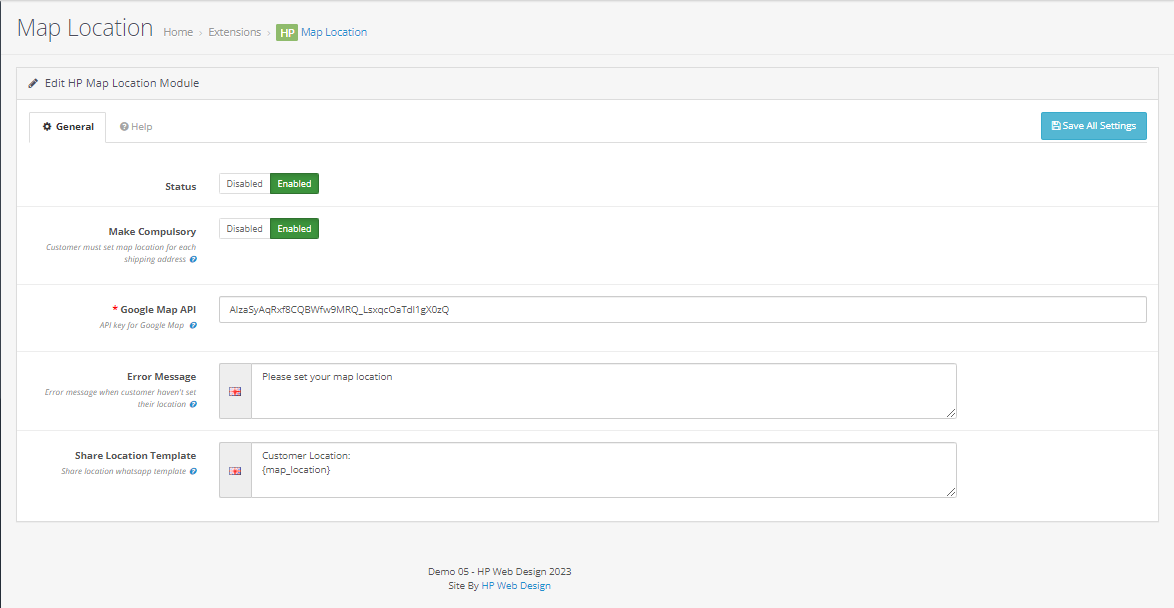Click the green HP badge in breadcrumb
Viewport: 1174px width, 608px height.
point(287,32)
